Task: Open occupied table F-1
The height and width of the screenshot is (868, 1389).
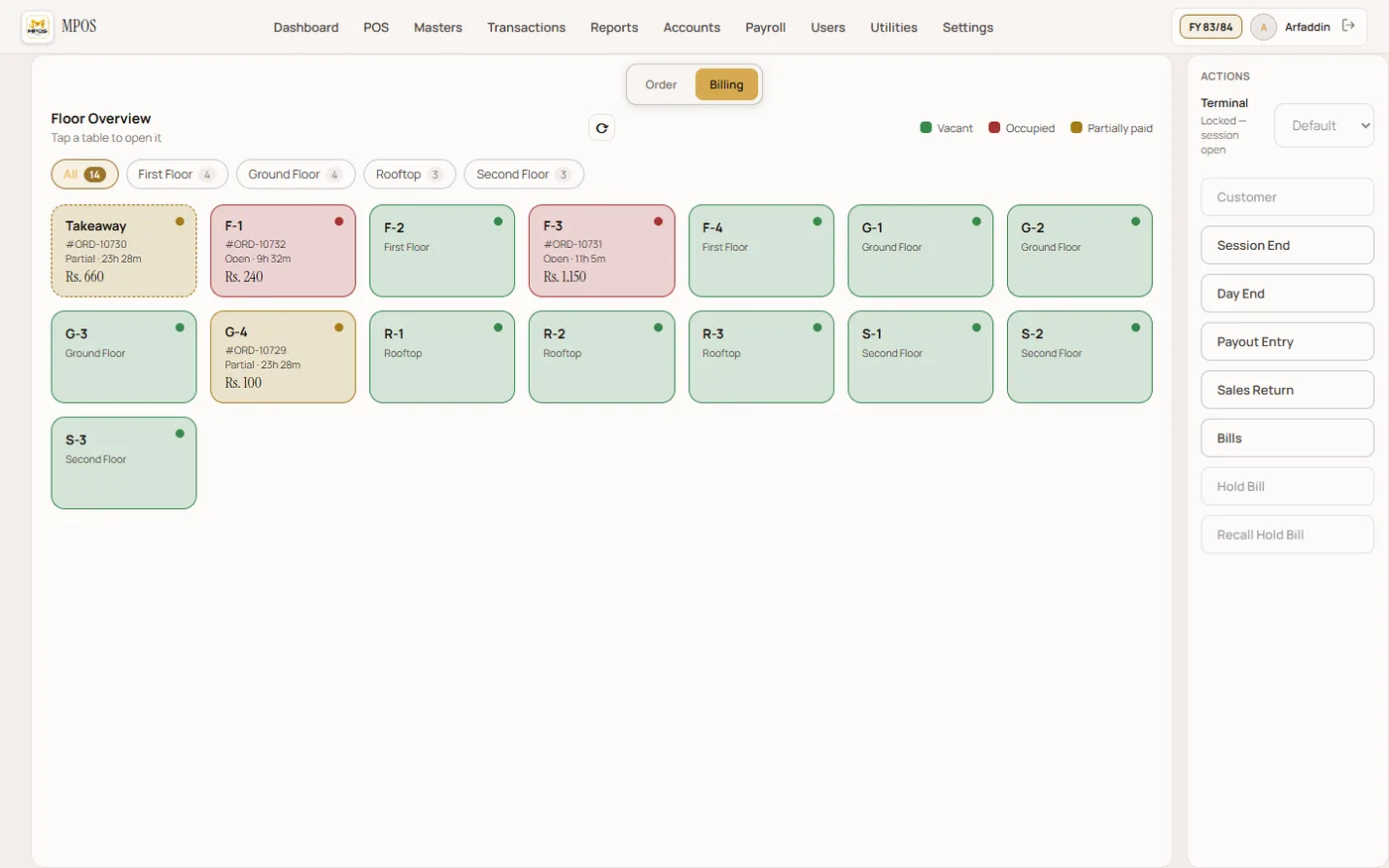Action: (x=283, y=251)
